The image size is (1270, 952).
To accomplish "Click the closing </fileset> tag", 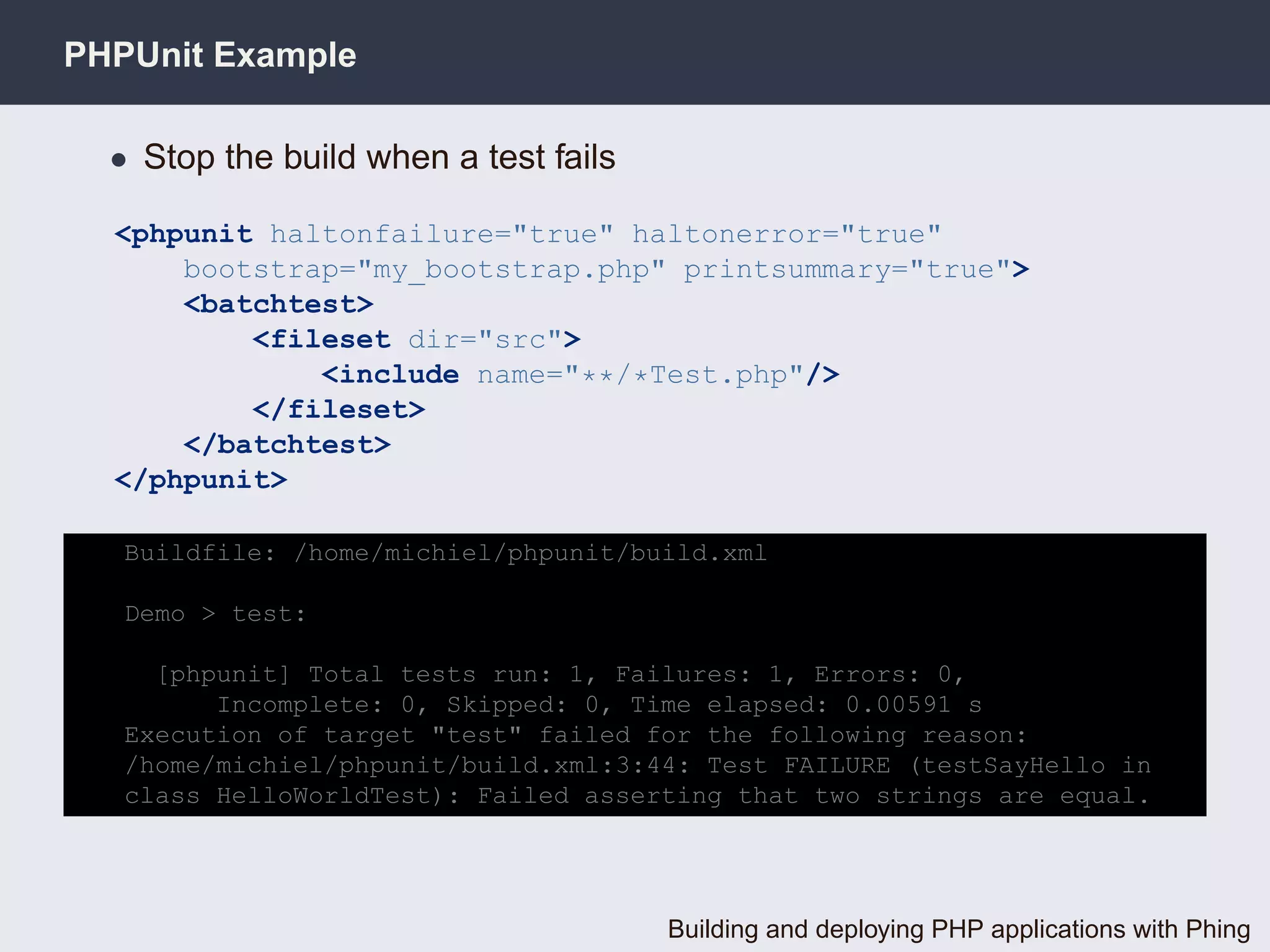I will (339, 410).
